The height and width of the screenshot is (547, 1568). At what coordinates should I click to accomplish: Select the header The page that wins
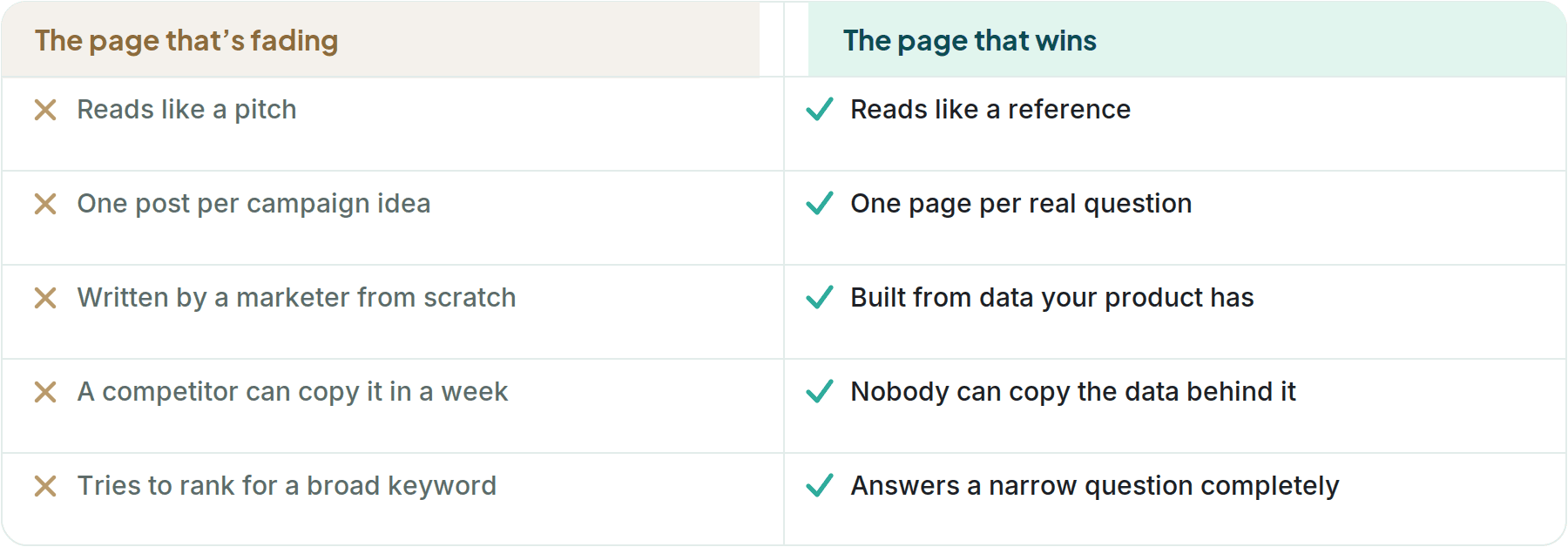click(970, 41)
